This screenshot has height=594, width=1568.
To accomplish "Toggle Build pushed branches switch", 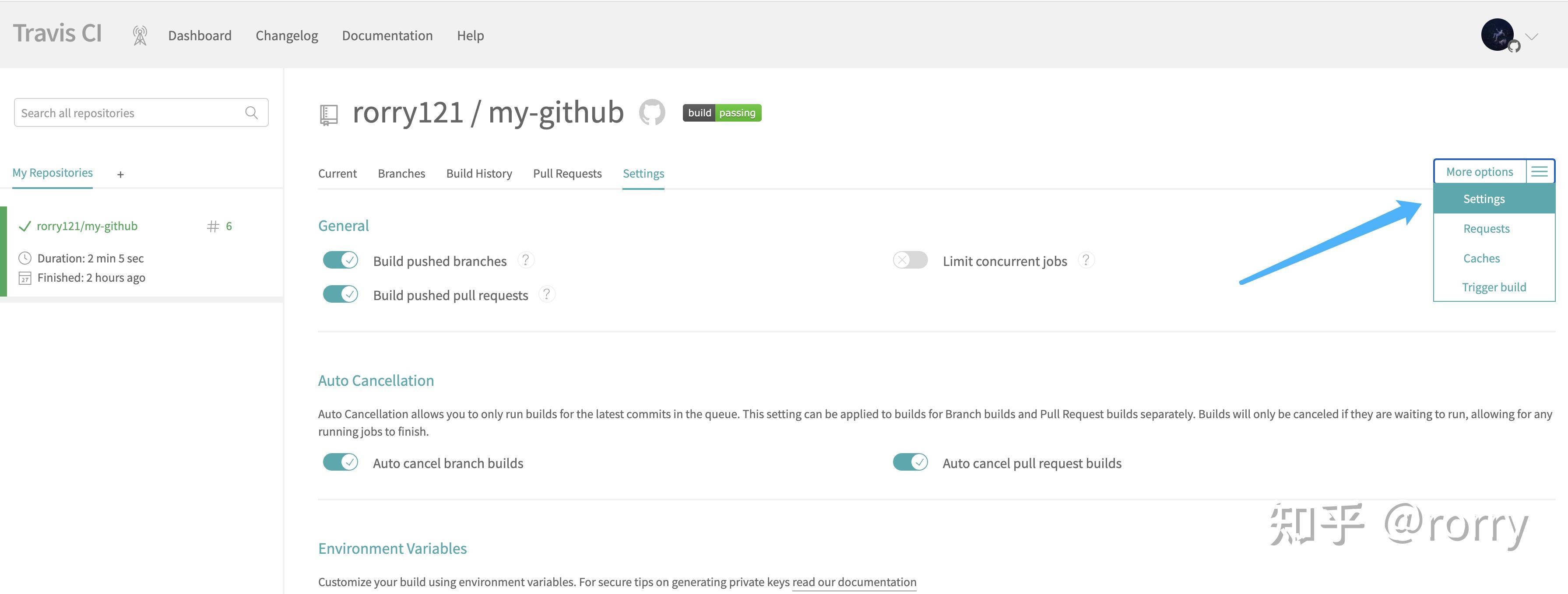I will pos(340,260).
